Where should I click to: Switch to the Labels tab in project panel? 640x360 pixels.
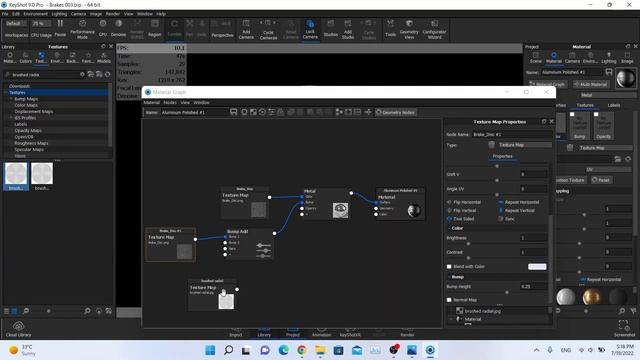pos(614,105)
